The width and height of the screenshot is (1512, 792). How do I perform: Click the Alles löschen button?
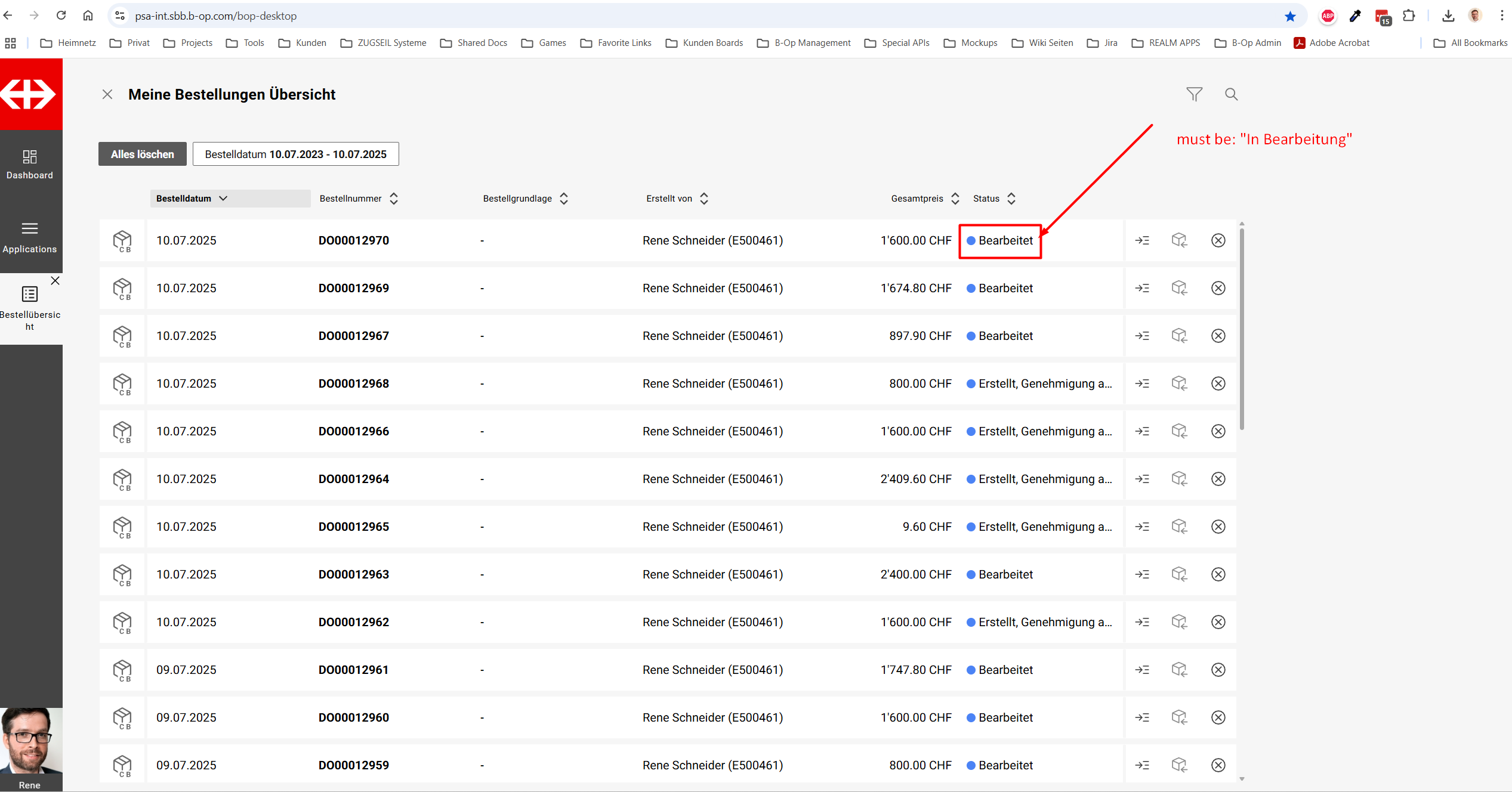click(x=143, y=154)
